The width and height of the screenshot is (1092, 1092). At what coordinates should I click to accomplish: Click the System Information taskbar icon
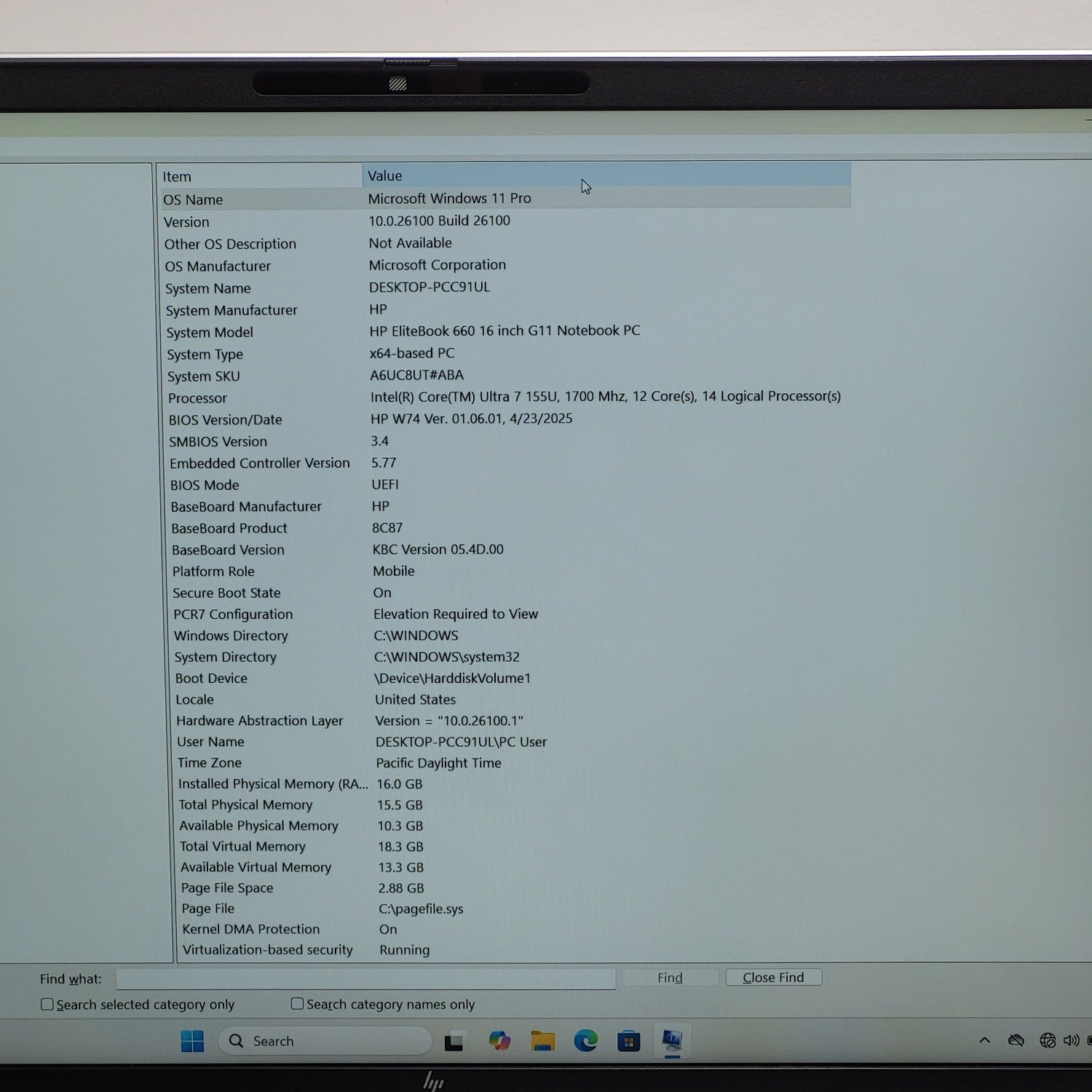coord(671,1040)
